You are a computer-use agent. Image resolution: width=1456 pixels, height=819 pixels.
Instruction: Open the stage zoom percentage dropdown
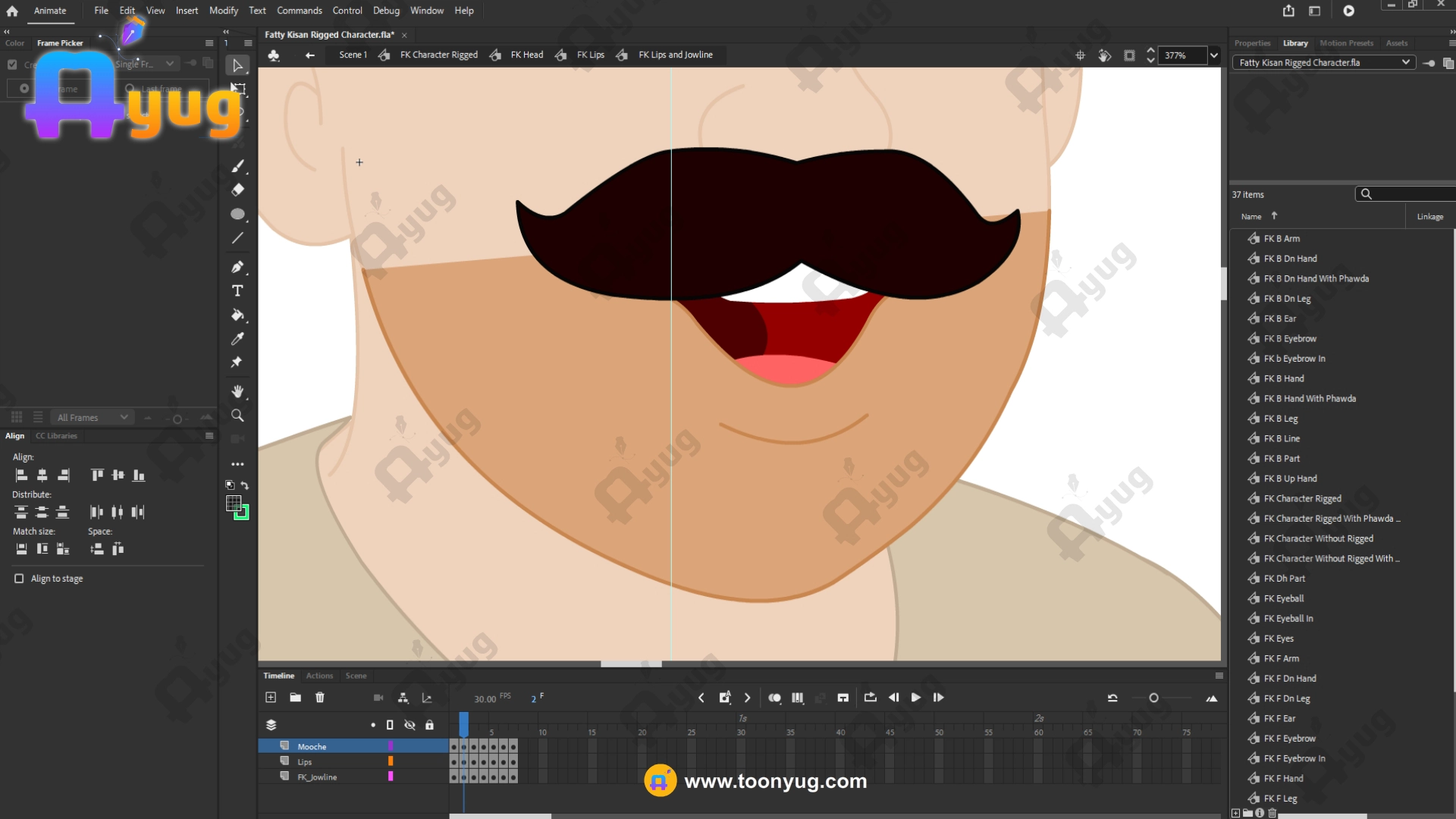1214,55
